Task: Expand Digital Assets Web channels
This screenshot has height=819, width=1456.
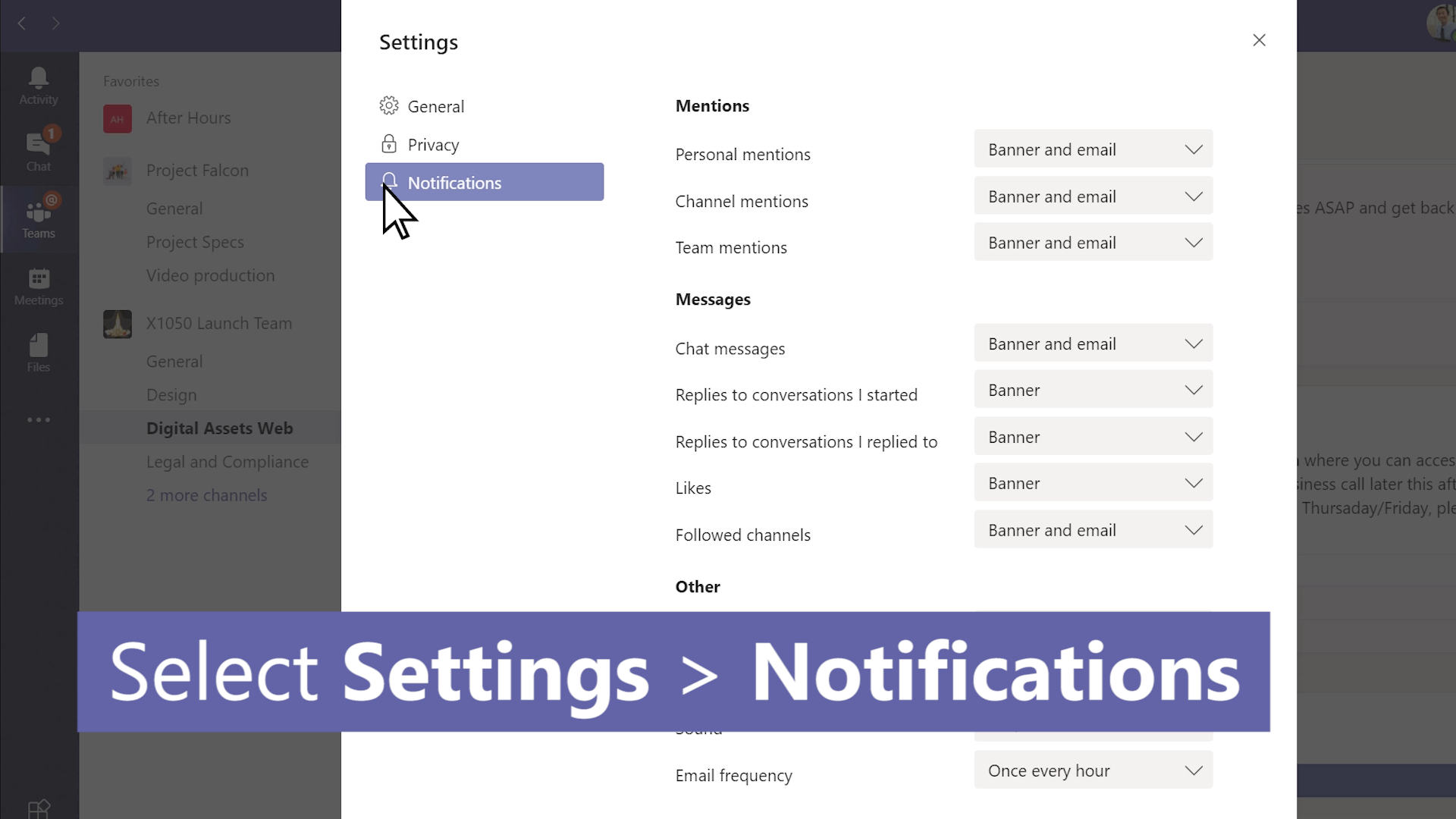Action: click(x=207, y=494)
